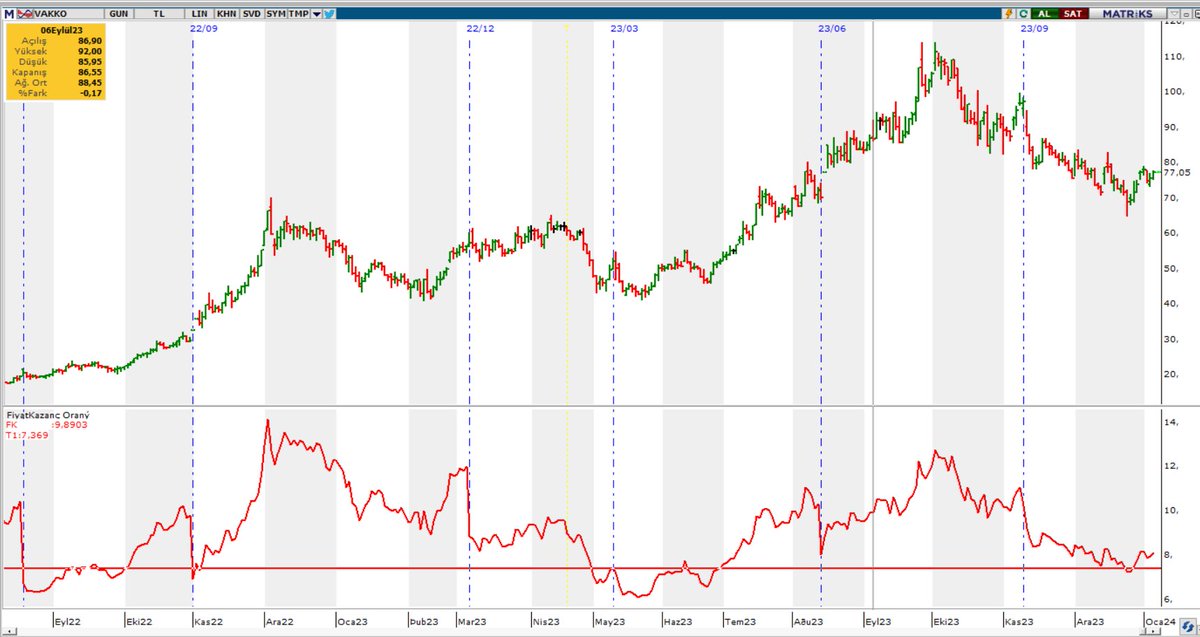Click the 23/09 period marker label
1200x637 pixels.
pyautogui.click(x=1035, y=29)
